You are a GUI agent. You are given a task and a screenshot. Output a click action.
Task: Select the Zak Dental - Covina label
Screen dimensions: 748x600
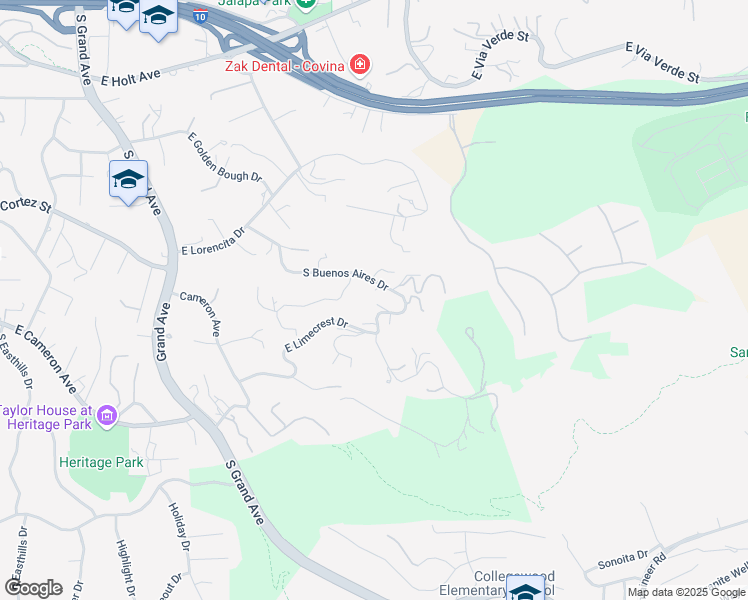point(285,66)
